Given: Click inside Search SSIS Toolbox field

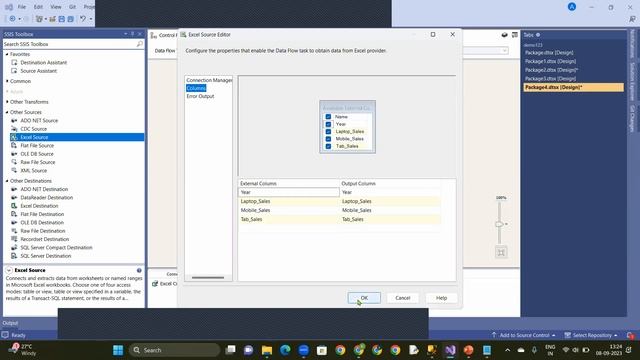Looking at the screenshot, I should 69,44.
